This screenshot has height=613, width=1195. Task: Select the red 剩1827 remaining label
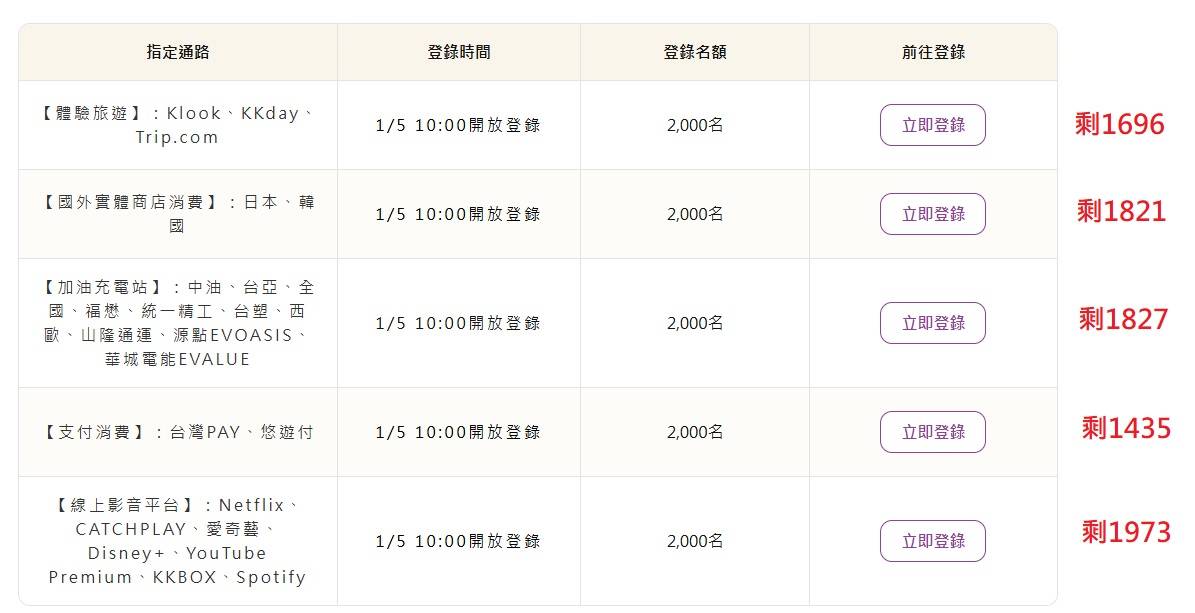click(x=1123, y=320)
